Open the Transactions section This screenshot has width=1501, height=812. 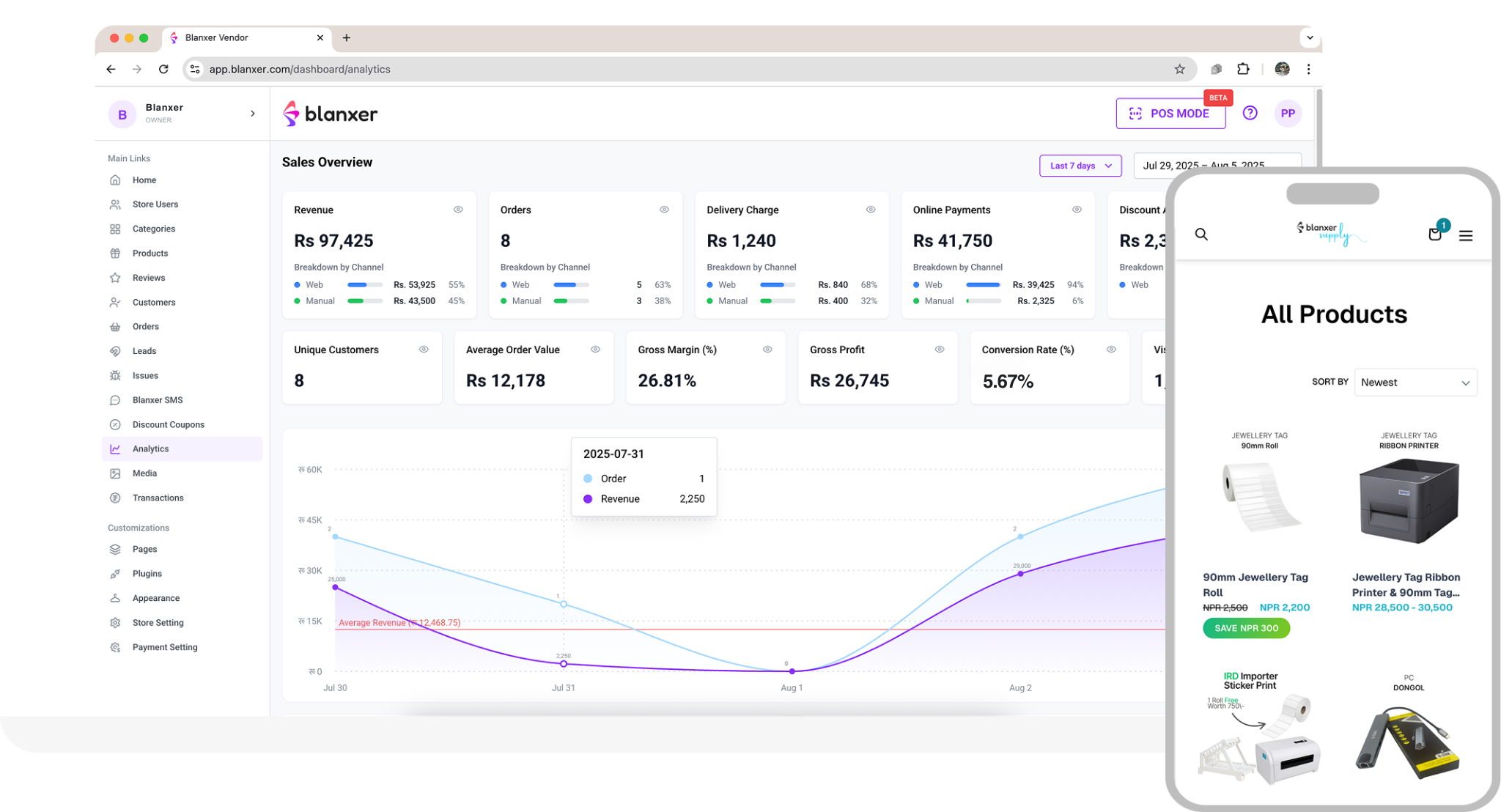156,497
